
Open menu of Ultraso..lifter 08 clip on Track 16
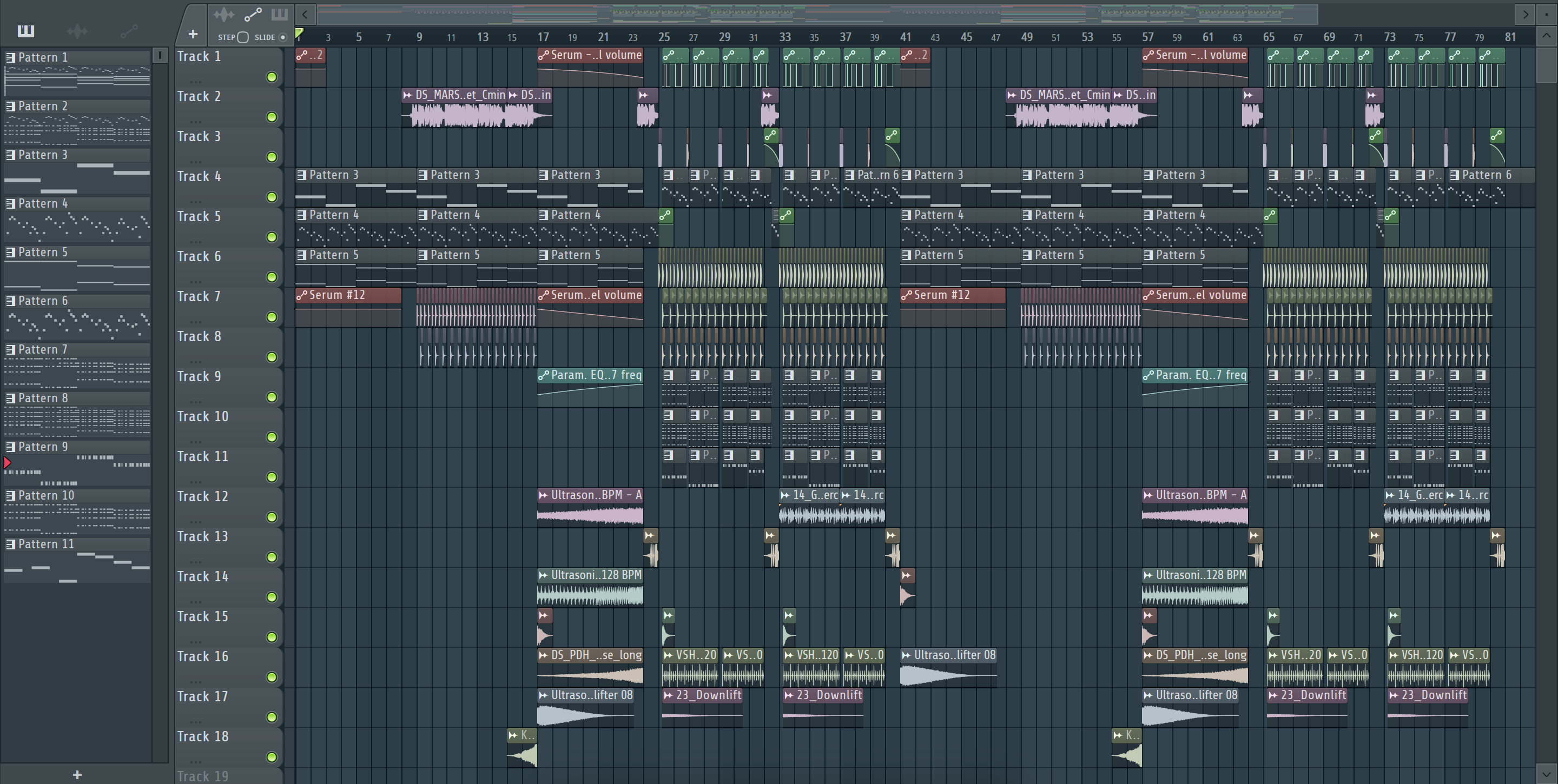(907, 655)
